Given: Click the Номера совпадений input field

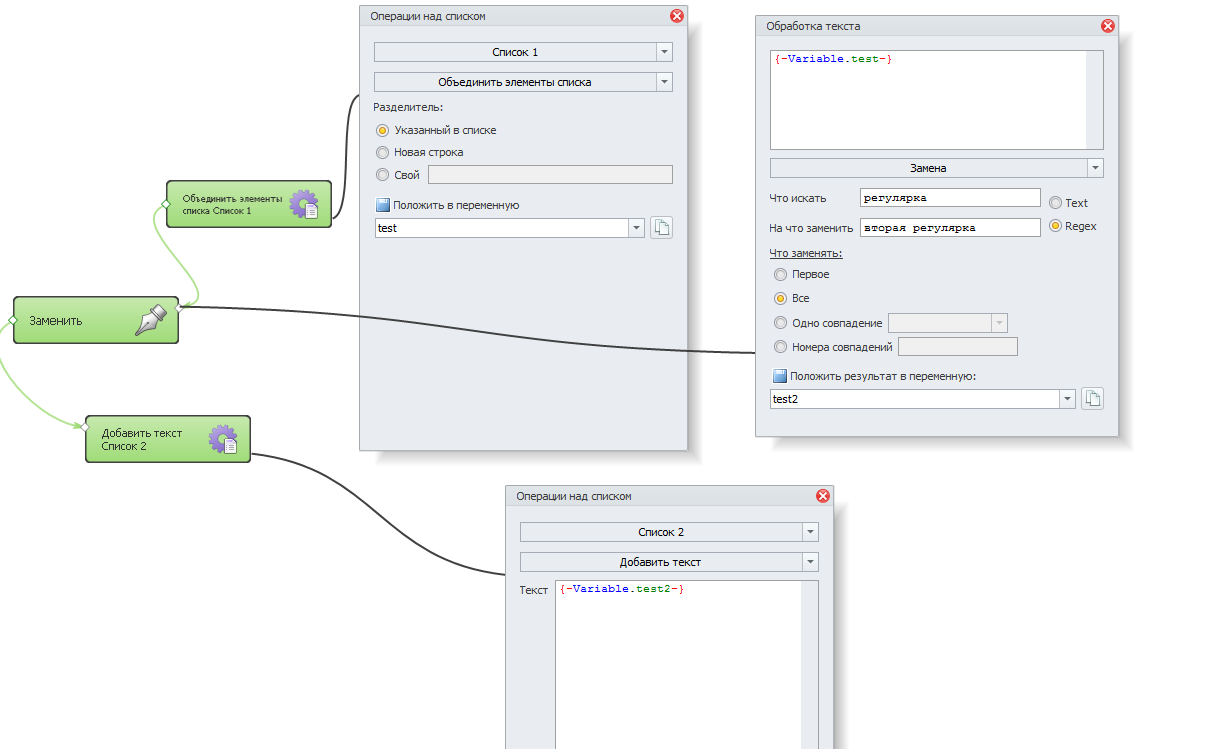Looking at the screenshot, I should click(x=957, y=347).
